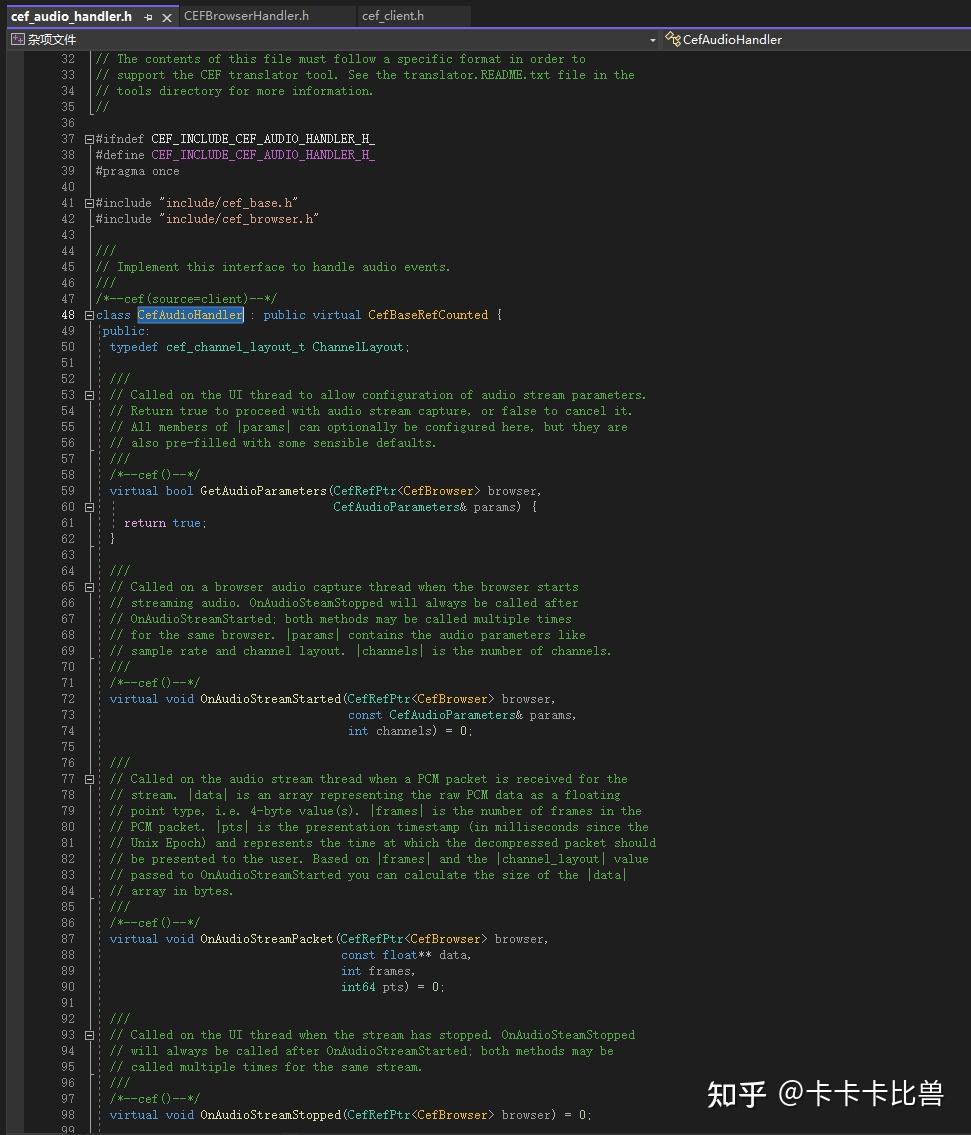Collapse the #include group at line 41
The width and height of the screenshot is (971, 1135).
pyautogui.click(x=89, y=203)
